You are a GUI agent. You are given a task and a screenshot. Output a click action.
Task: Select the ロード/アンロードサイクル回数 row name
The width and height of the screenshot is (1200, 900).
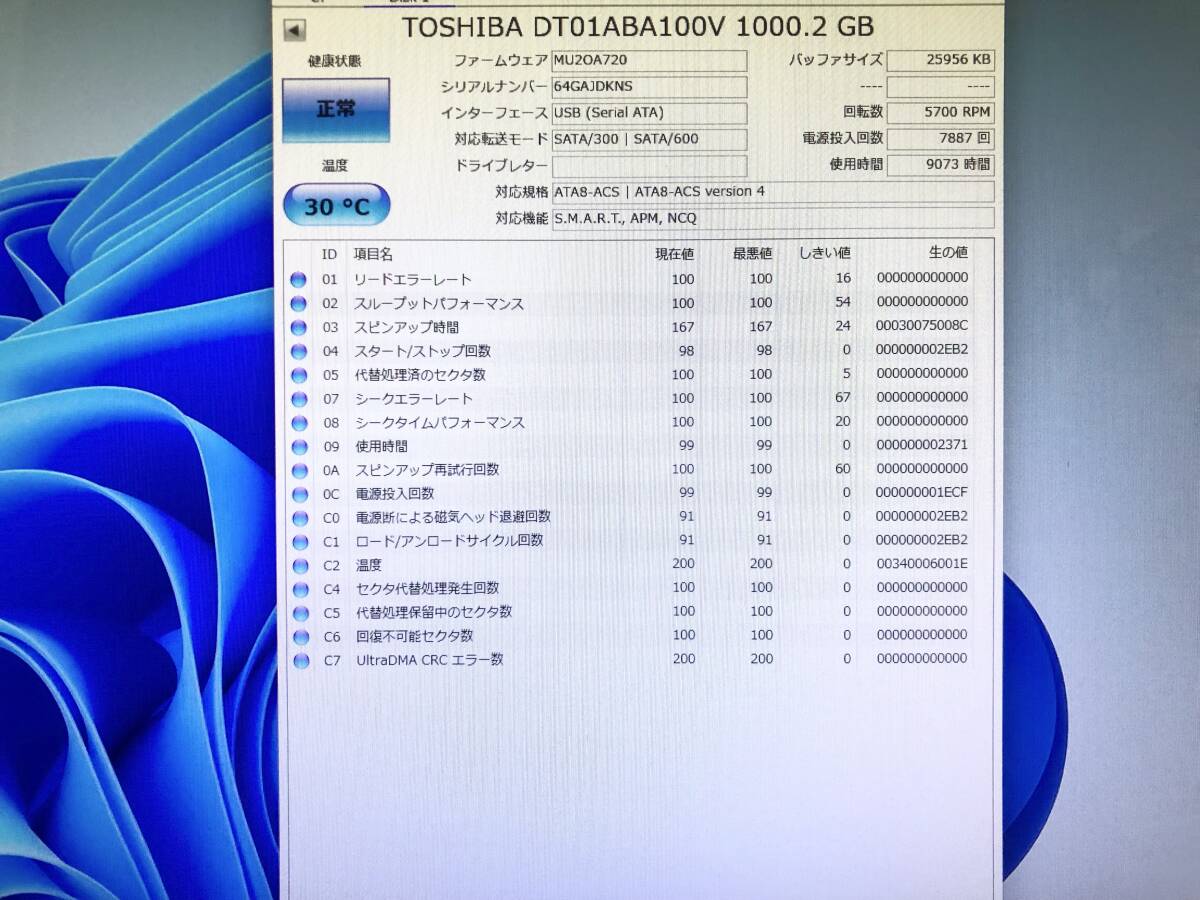pyautogui.click(x=450, y=540)
